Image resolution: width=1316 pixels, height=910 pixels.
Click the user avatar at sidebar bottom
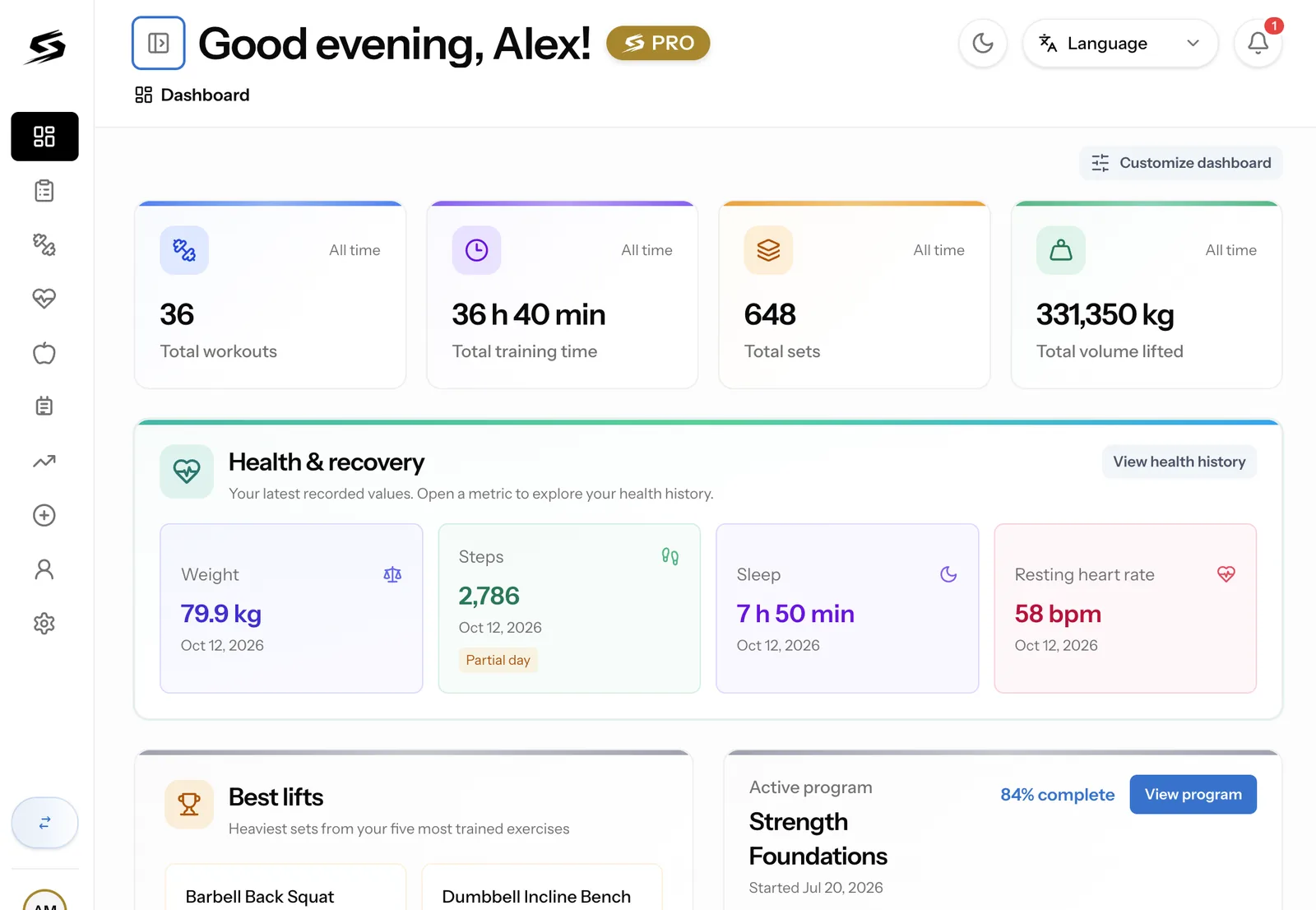coord(44,900)
